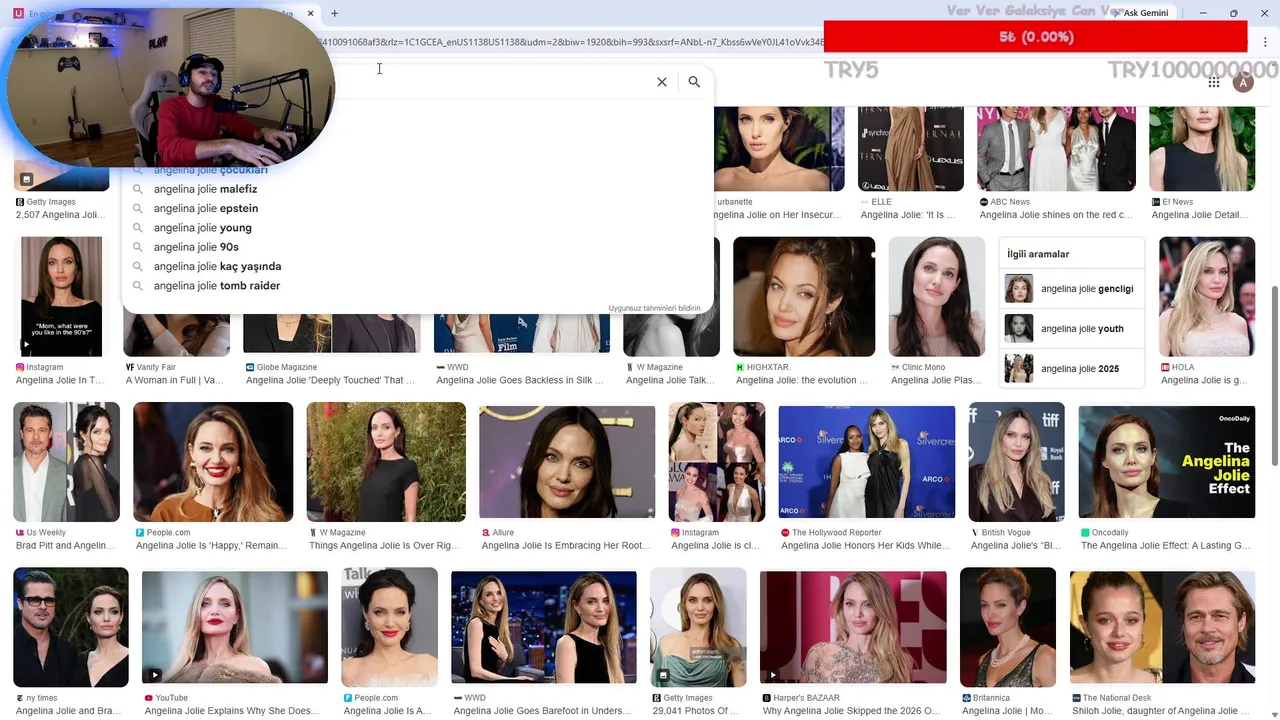This screenshot has height=720, width=1280.
Task: Open Allure Embracing Her Roots image
Action: click(x=567, y=462)
